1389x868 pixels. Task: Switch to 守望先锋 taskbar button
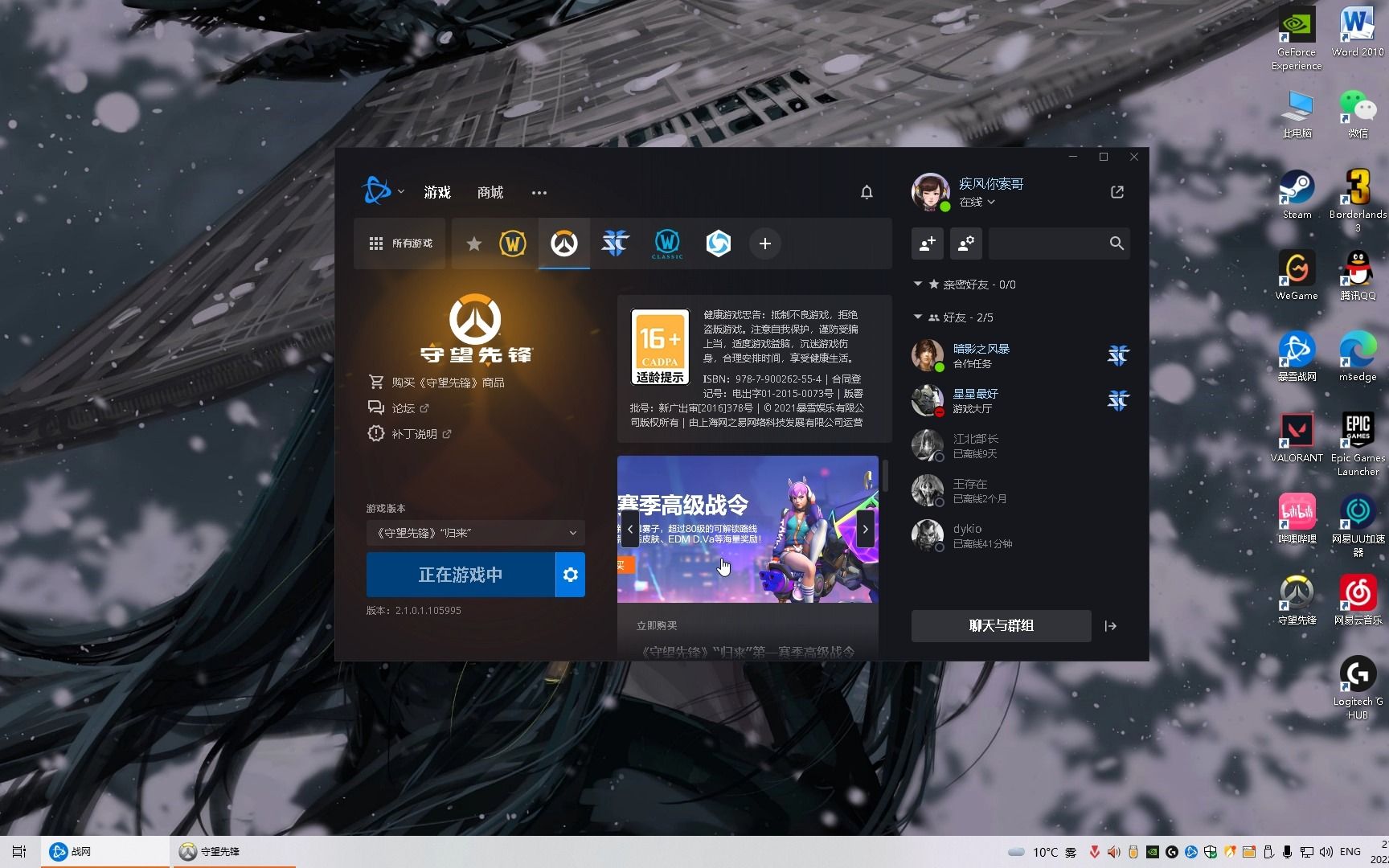[x=233, y=852]
